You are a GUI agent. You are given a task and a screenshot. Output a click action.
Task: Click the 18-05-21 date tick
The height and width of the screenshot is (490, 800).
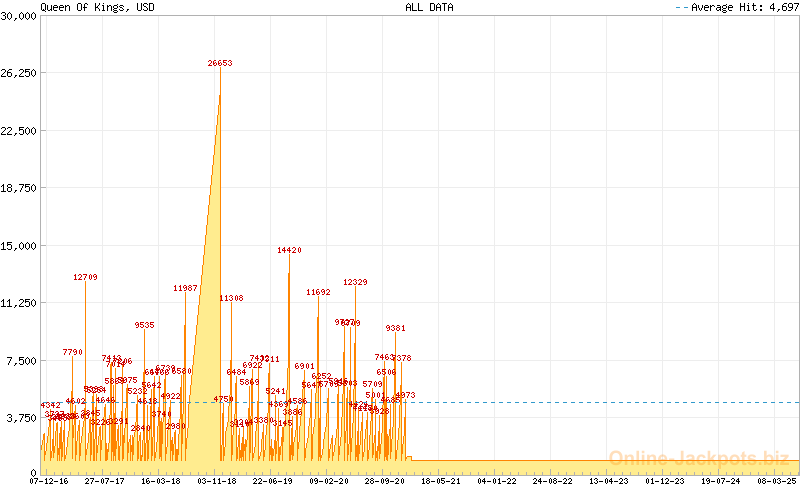click(x=441, y=481)
